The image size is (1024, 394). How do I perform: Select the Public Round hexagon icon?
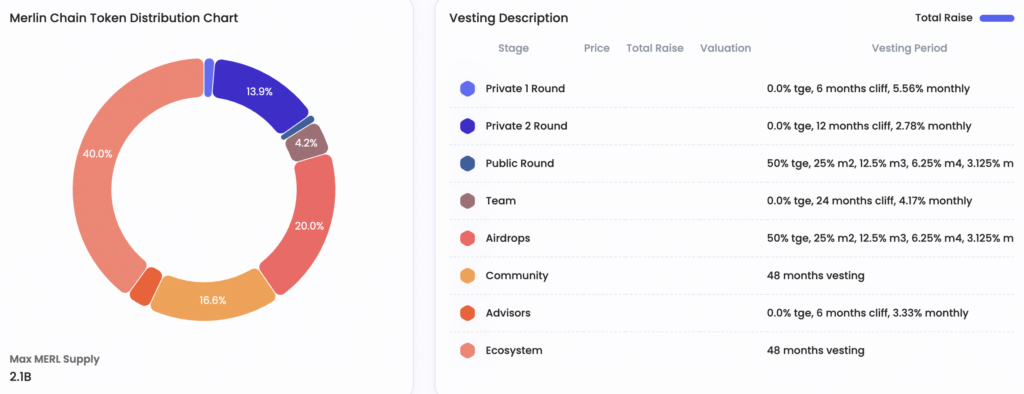click(467, 163)
